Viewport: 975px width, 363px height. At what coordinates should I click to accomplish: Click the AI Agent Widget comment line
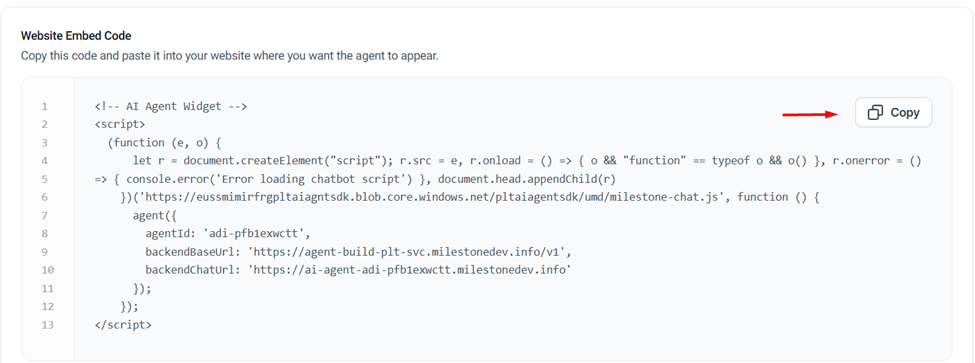tap(171, 106)
